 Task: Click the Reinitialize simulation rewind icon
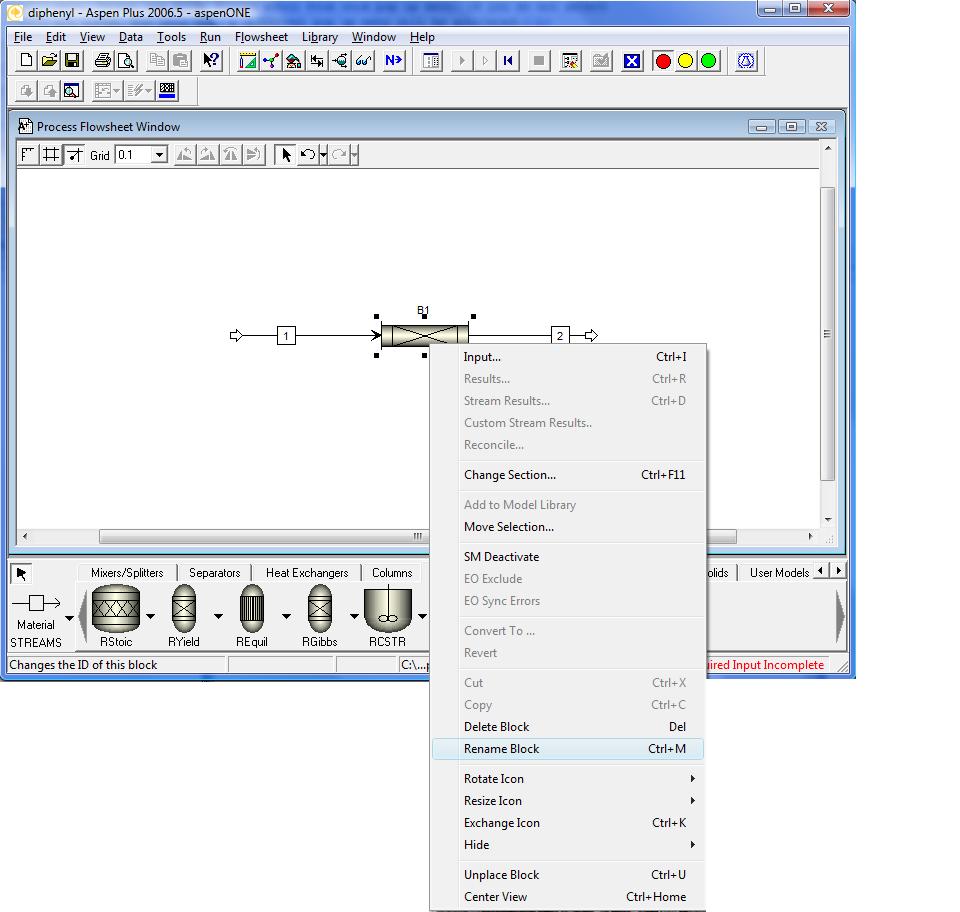(508, 61)
